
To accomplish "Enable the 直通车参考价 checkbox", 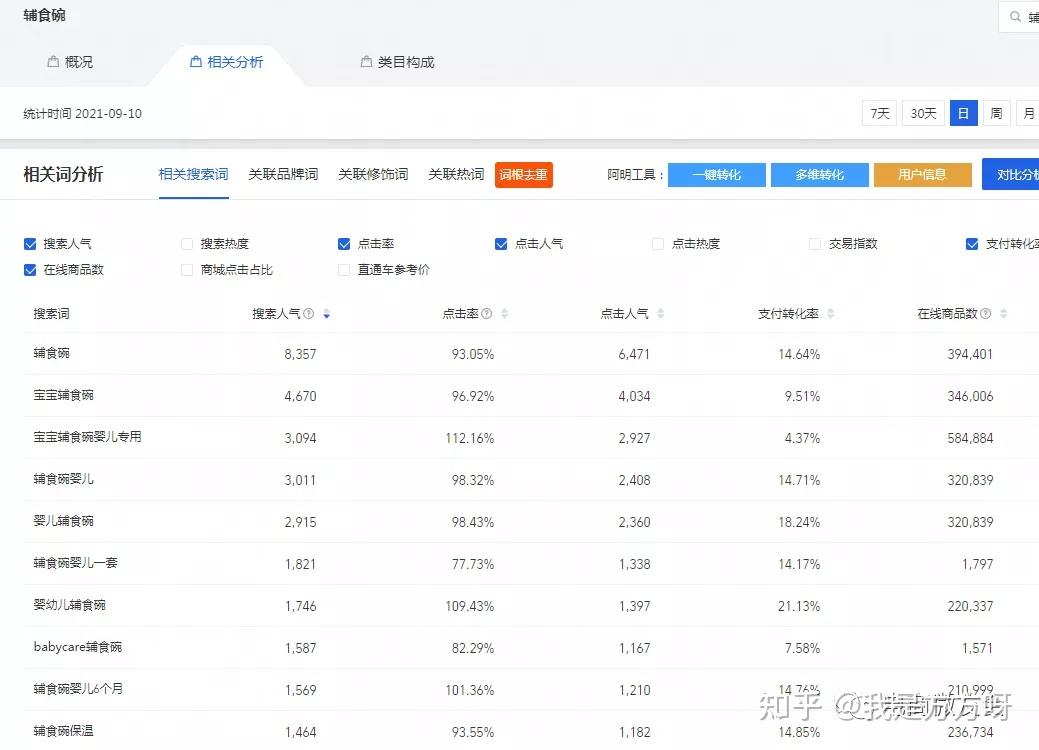I will 344,270.
